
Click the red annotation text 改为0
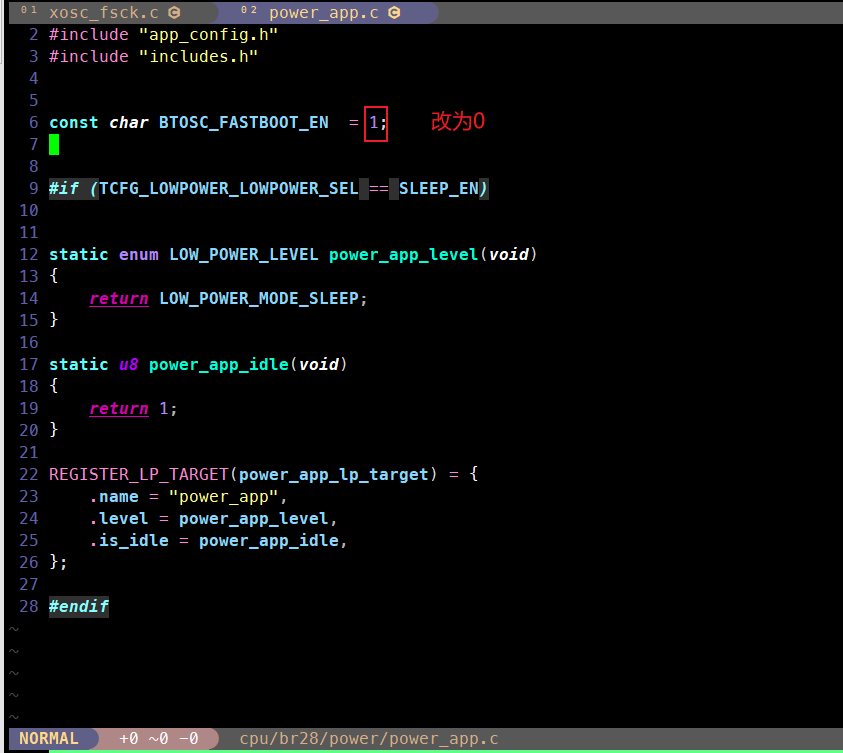tap(458, 121)
